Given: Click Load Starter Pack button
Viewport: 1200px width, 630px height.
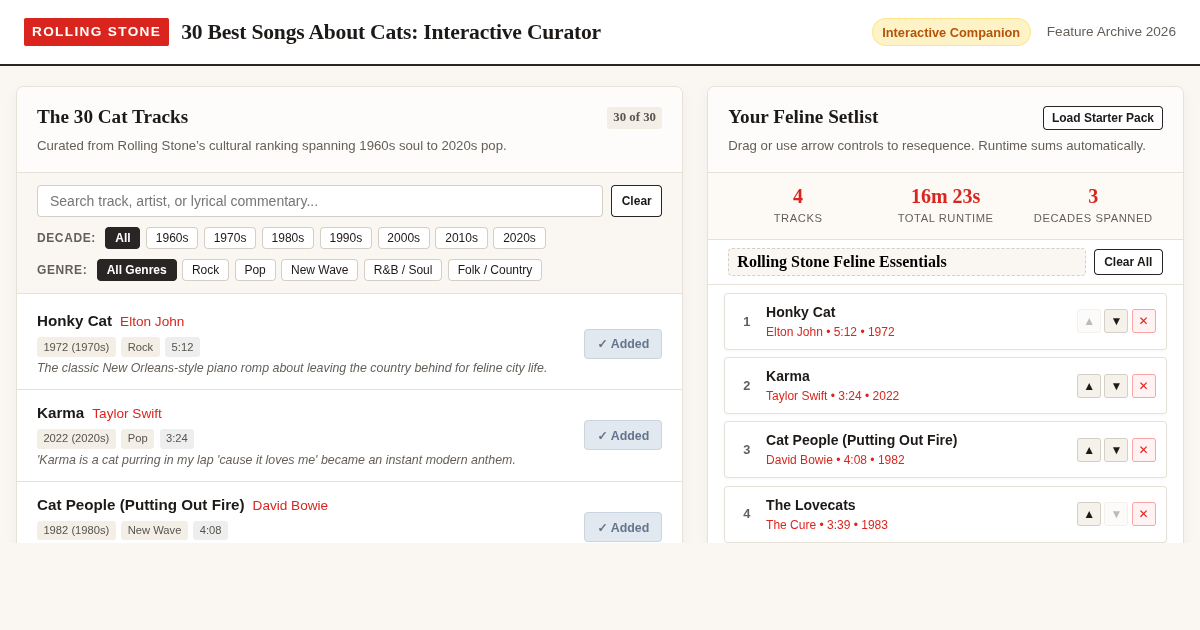Looking at the screenshot, I should pos(1103,118).
